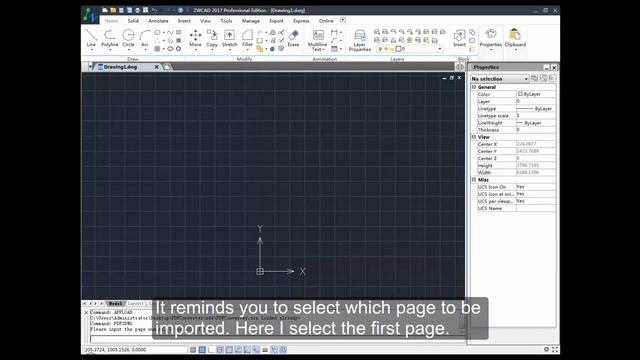Switch to the Solid ribbon tab
The width and height of the screenshot is (640, 360).
tap(133, 21)
